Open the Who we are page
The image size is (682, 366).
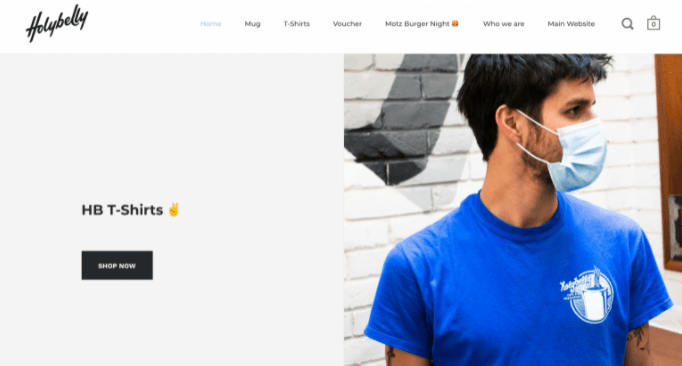(x=504, y=24)
